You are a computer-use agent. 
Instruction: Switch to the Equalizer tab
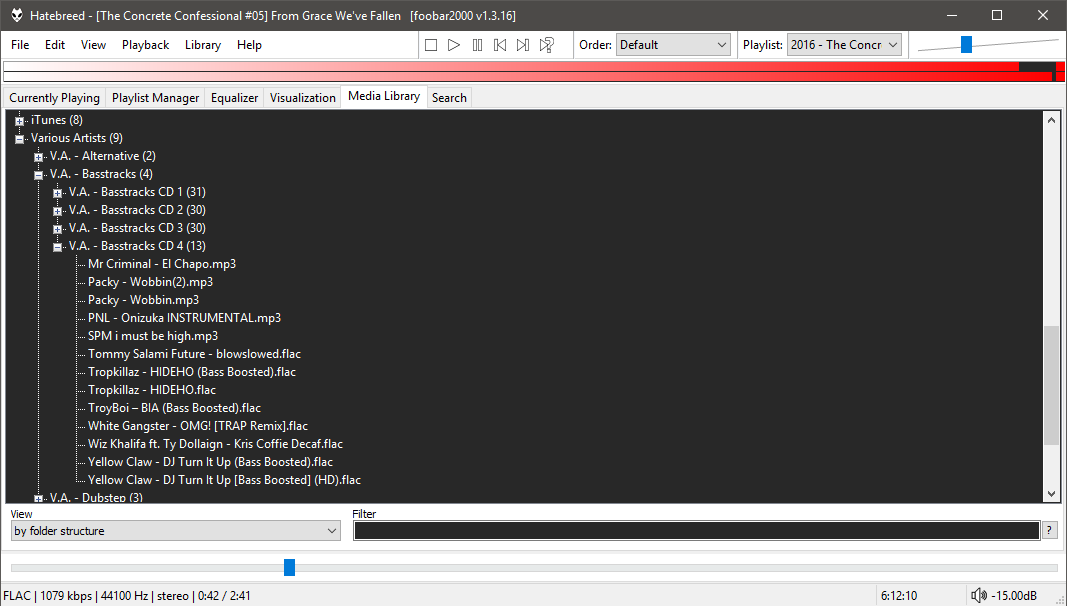click(235, 98)
